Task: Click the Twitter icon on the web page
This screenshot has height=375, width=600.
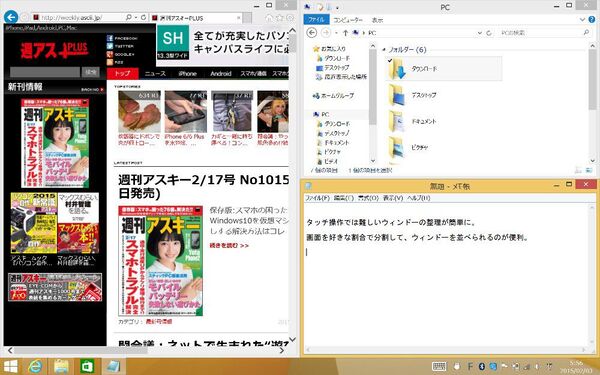Action: coord(110,46)
